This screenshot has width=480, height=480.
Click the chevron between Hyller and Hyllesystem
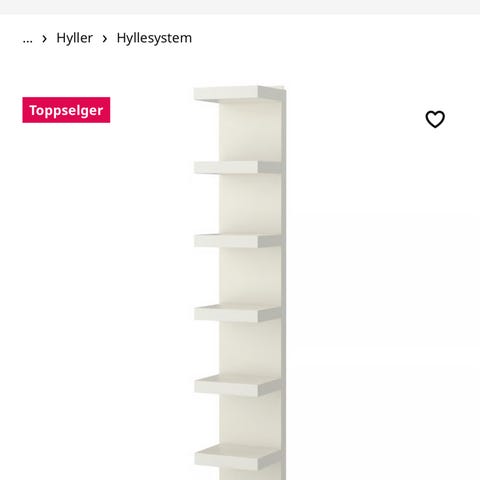[x=105, y=39]
